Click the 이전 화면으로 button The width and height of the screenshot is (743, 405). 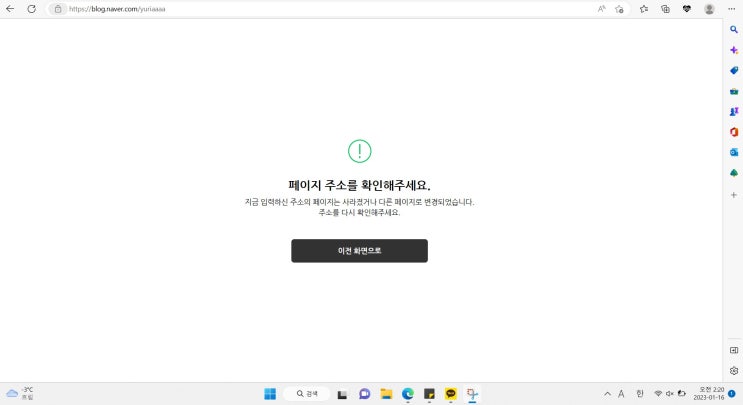point(359,251)
